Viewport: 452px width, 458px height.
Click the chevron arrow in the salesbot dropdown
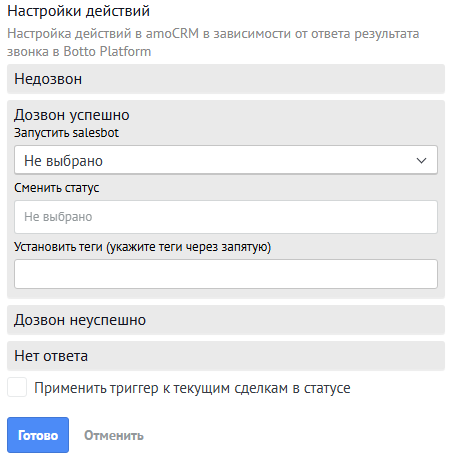[421, 161]
